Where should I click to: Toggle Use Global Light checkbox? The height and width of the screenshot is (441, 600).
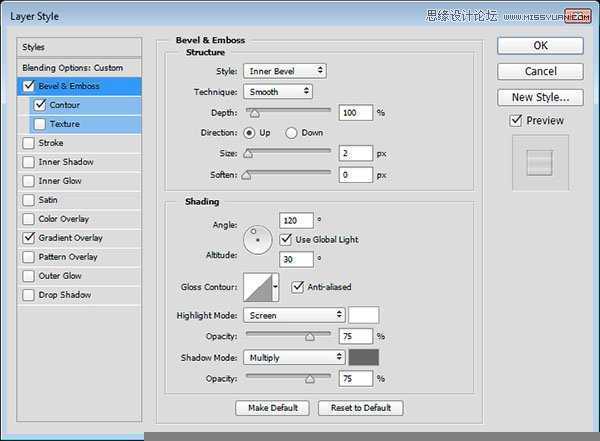pos(286,240)
